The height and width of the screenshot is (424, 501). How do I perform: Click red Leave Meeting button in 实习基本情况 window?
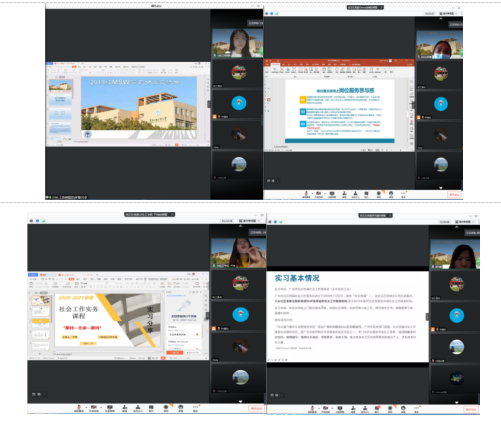point(471,409)
